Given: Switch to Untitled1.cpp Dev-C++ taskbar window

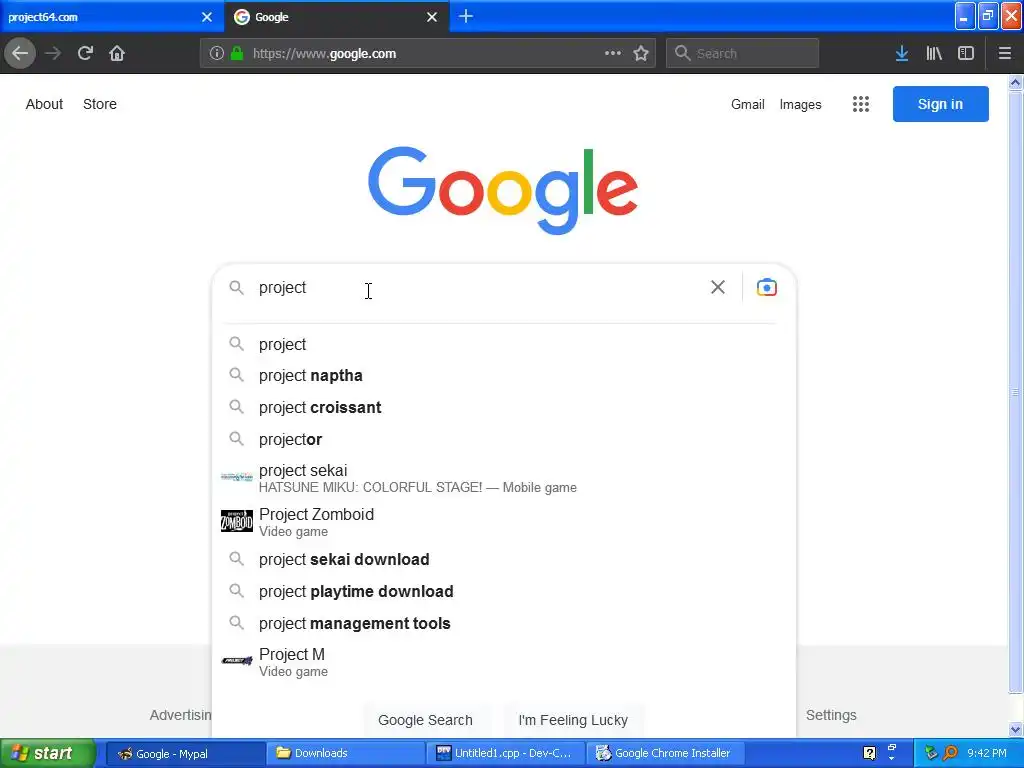Looking at the screenshot, I should 505,753.
